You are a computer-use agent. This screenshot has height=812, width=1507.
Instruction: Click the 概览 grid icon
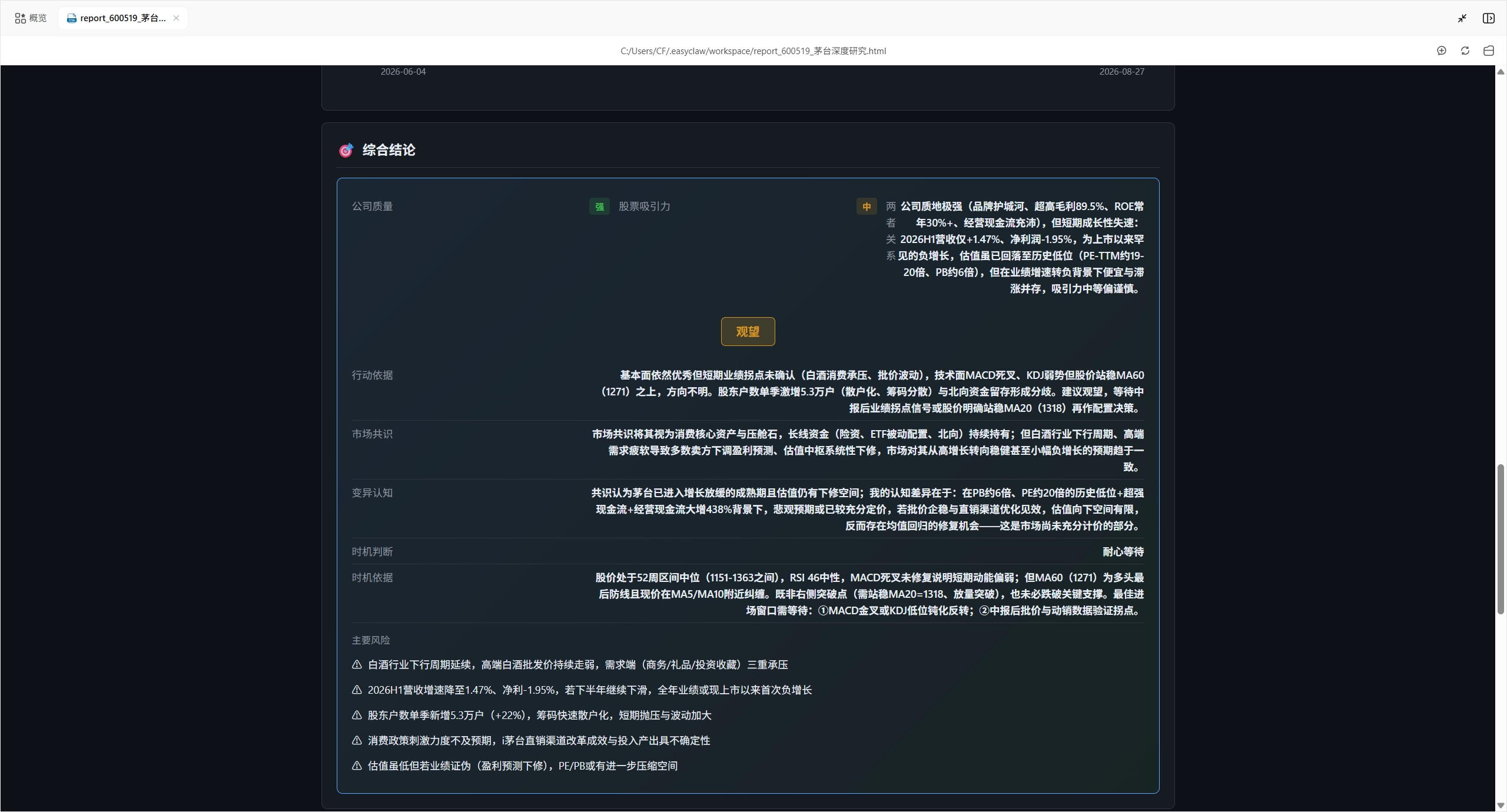pos(20,18)
